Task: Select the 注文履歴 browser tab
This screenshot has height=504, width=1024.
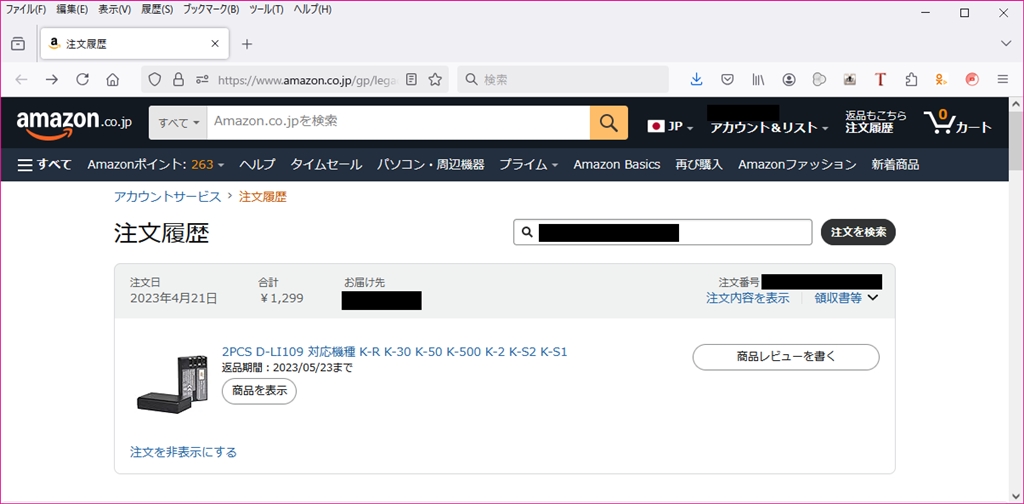Action: [x=135, y=44]
